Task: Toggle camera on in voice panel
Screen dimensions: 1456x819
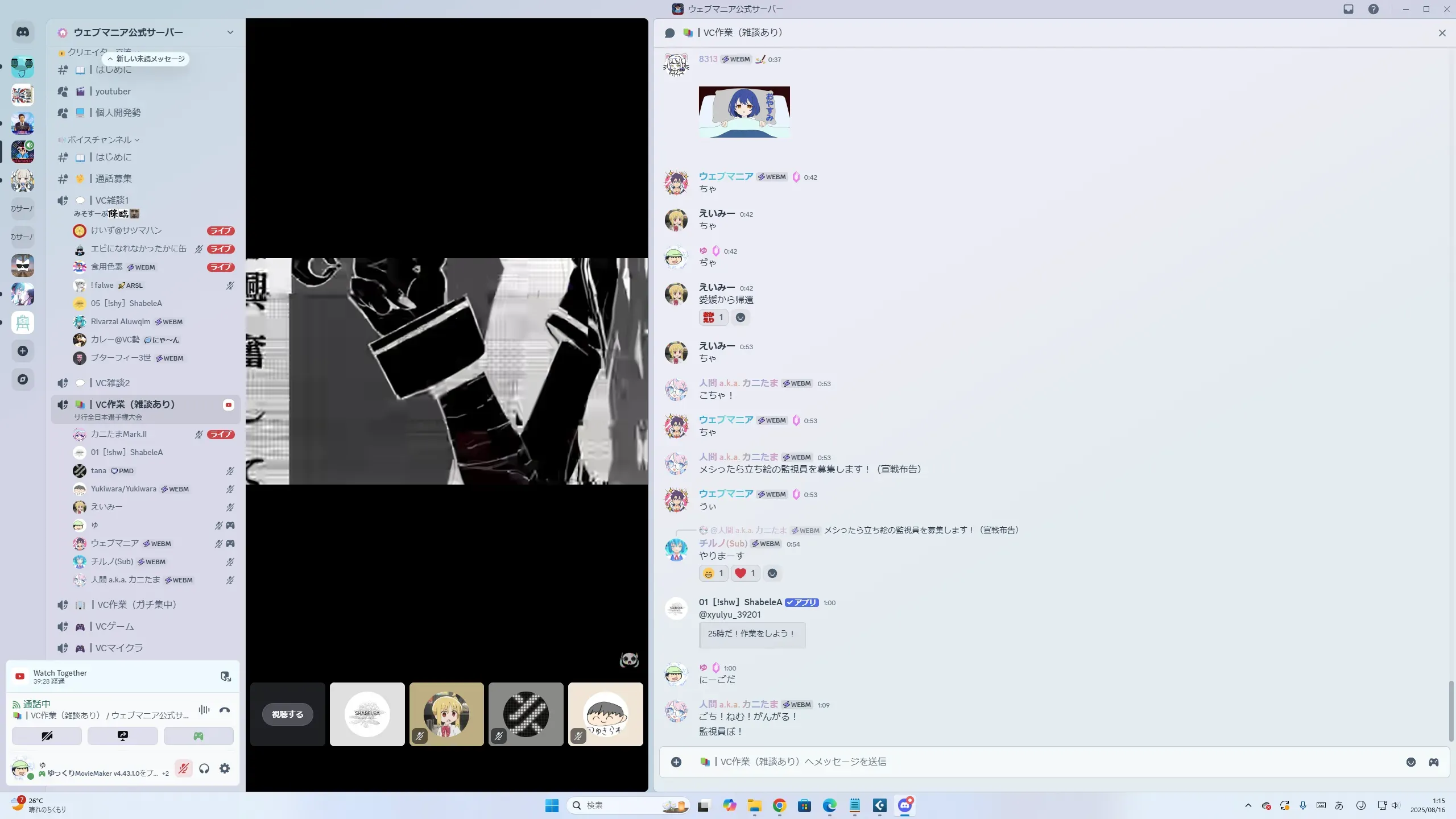Action: click(47, 736)
